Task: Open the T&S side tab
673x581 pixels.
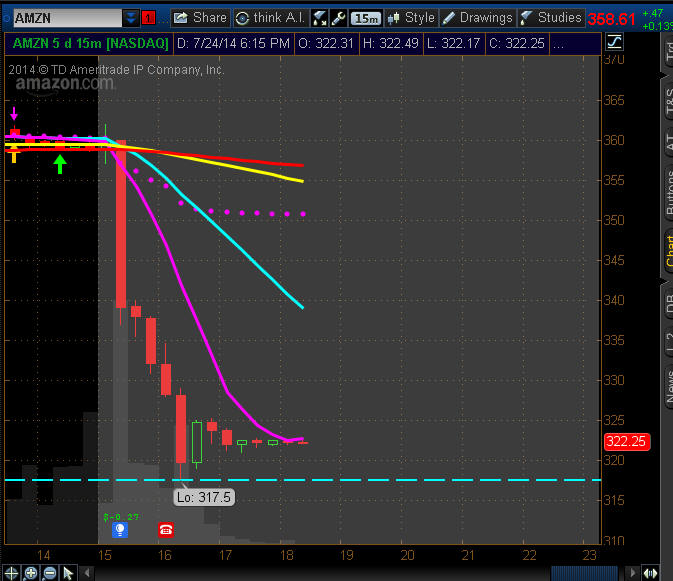Action: click(668, 103)
